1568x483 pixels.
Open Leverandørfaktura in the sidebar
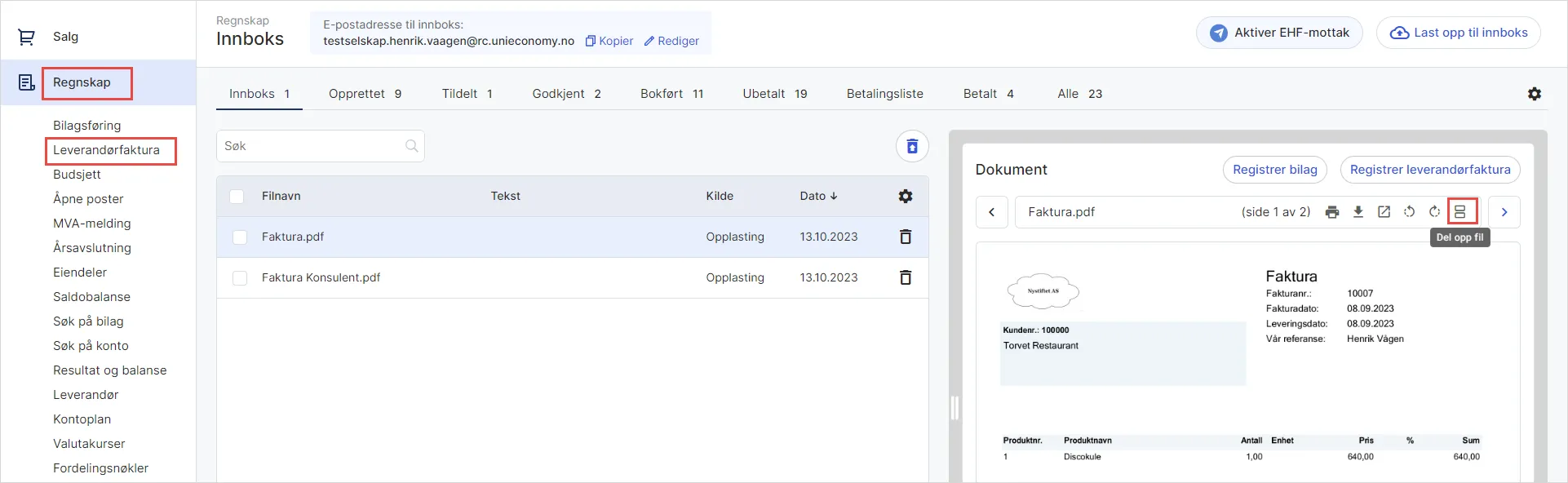point(107,150)
